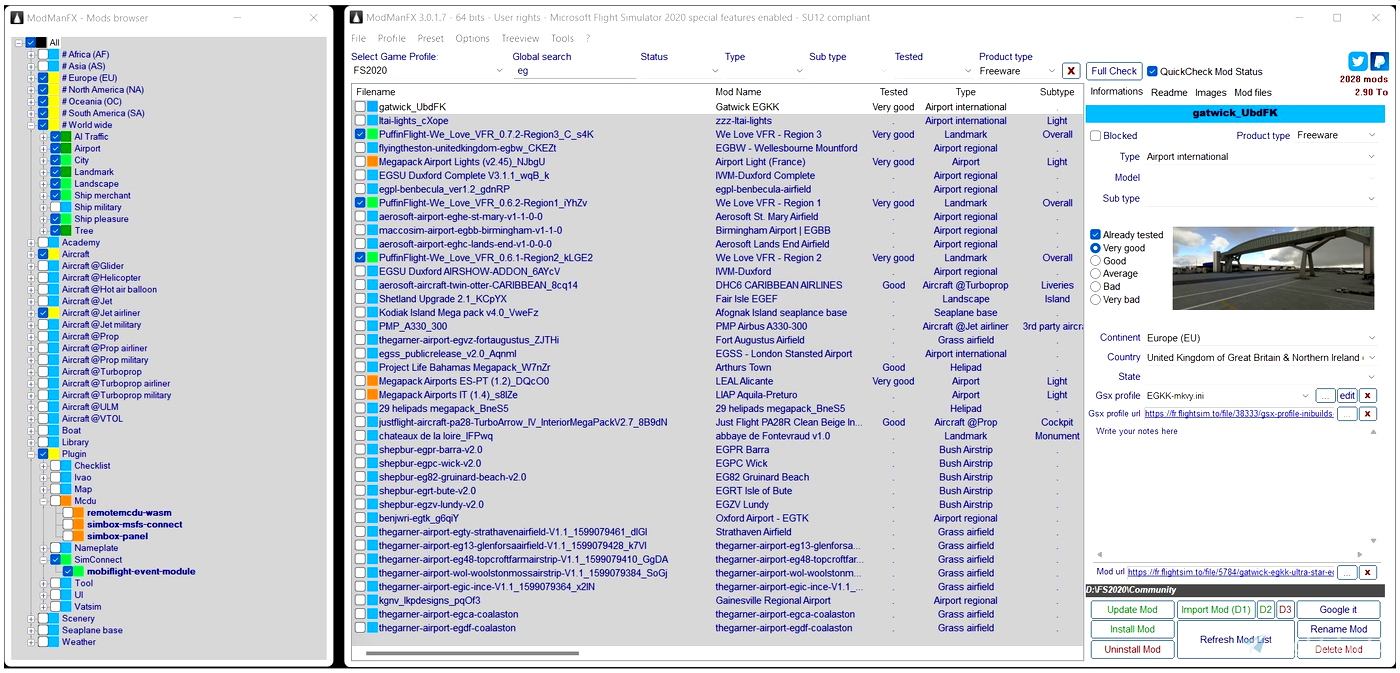Open the Profile menu
This screenshot has height=673, width=1400.
391,39
